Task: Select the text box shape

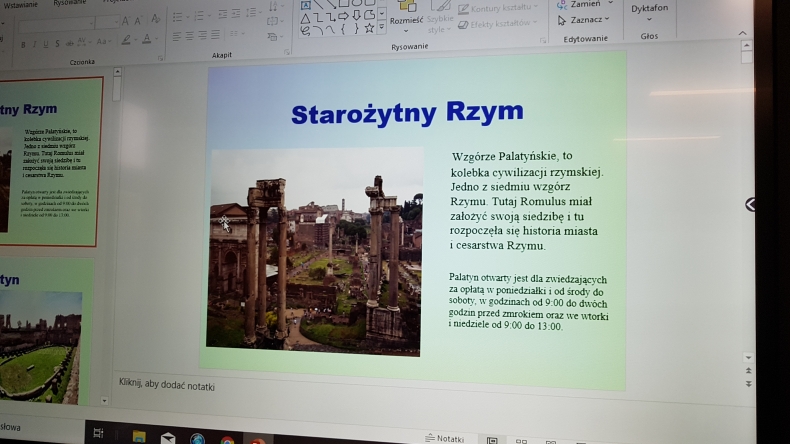Action: pyautogui.click(x=306, y=6)
